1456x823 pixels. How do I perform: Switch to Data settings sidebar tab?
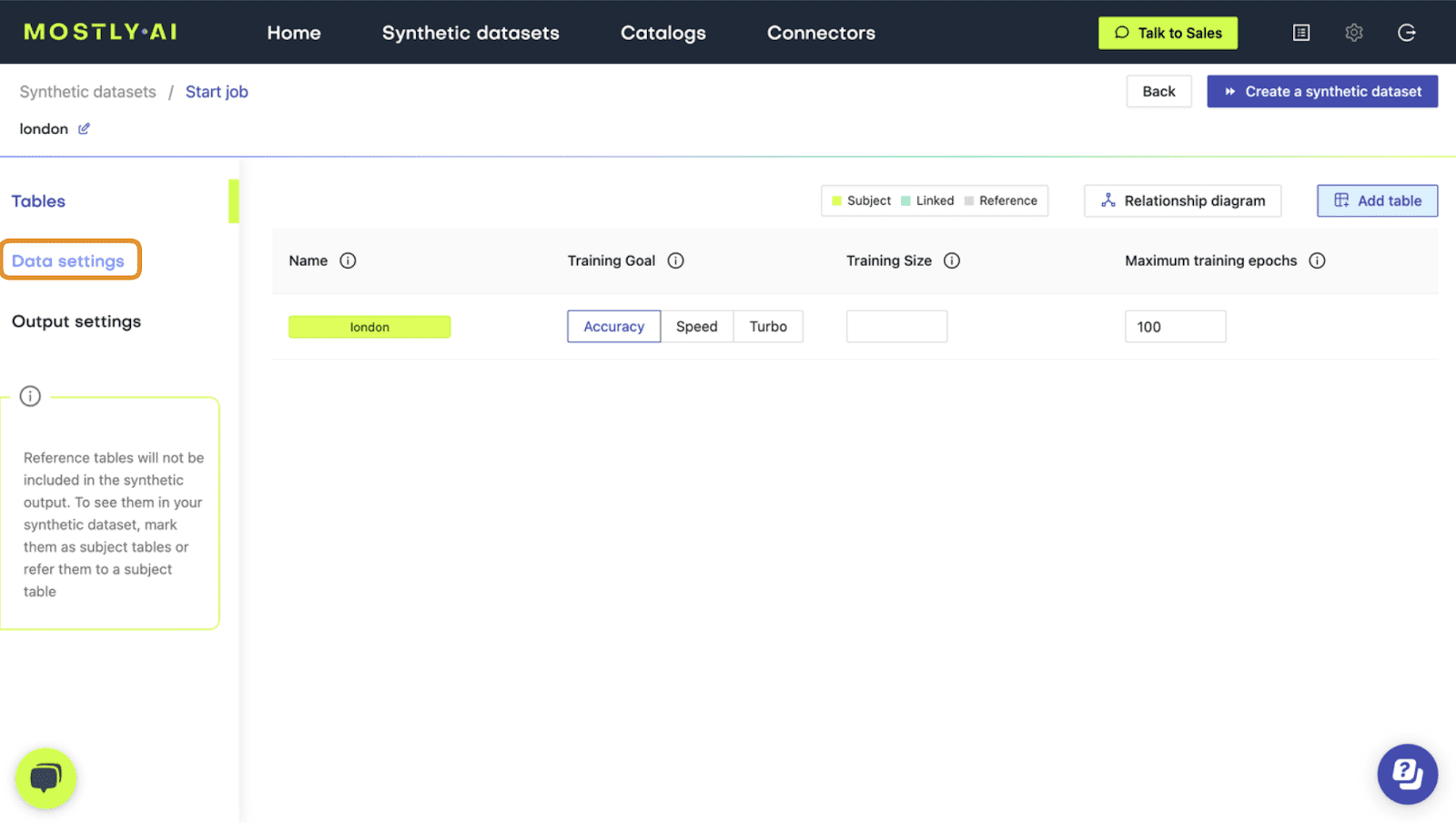click(x=68, y=261)
